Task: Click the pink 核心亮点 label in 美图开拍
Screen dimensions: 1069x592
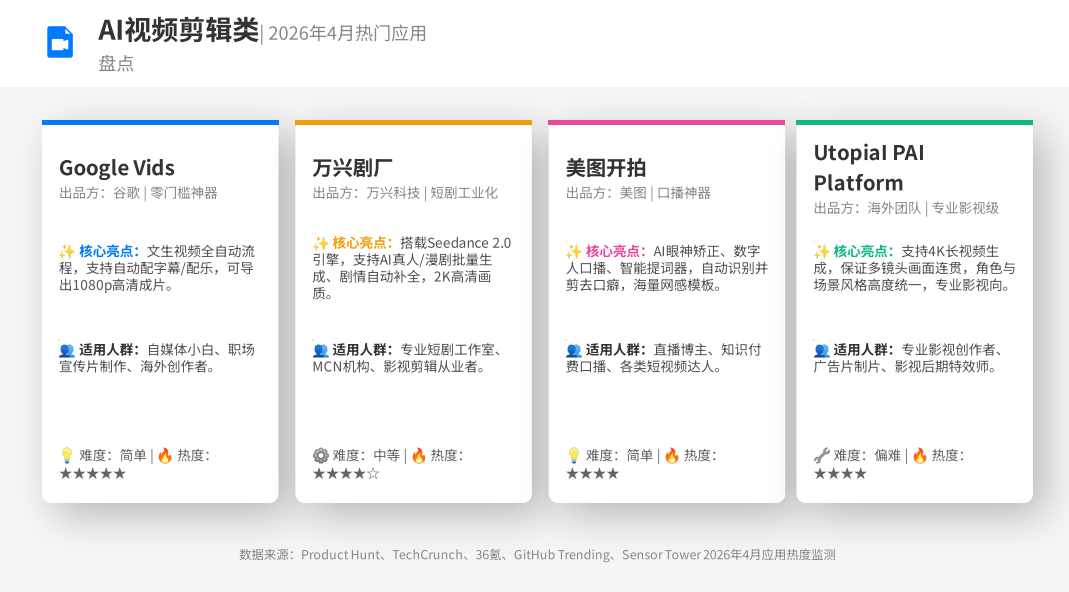Action: pyautogui.click(x=615, y=251)
